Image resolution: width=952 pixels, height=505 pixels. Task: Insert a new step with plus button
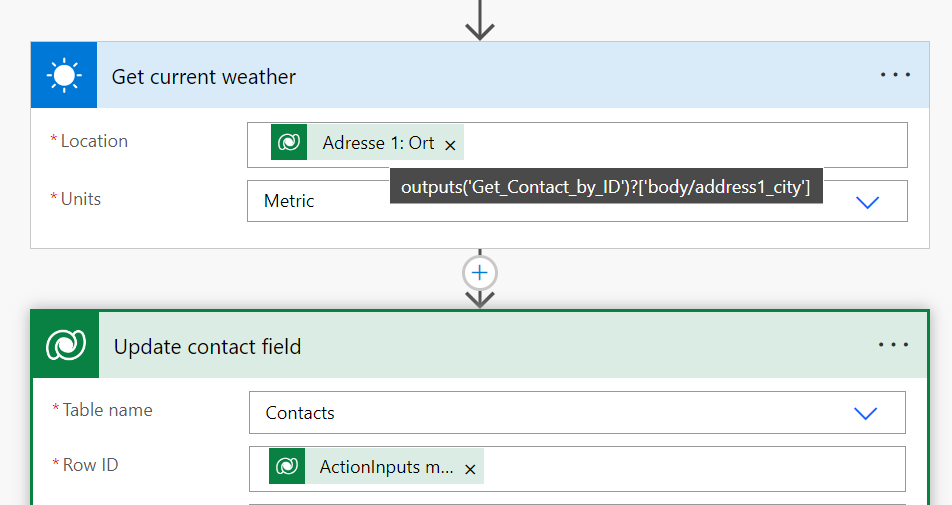point(480,273)
